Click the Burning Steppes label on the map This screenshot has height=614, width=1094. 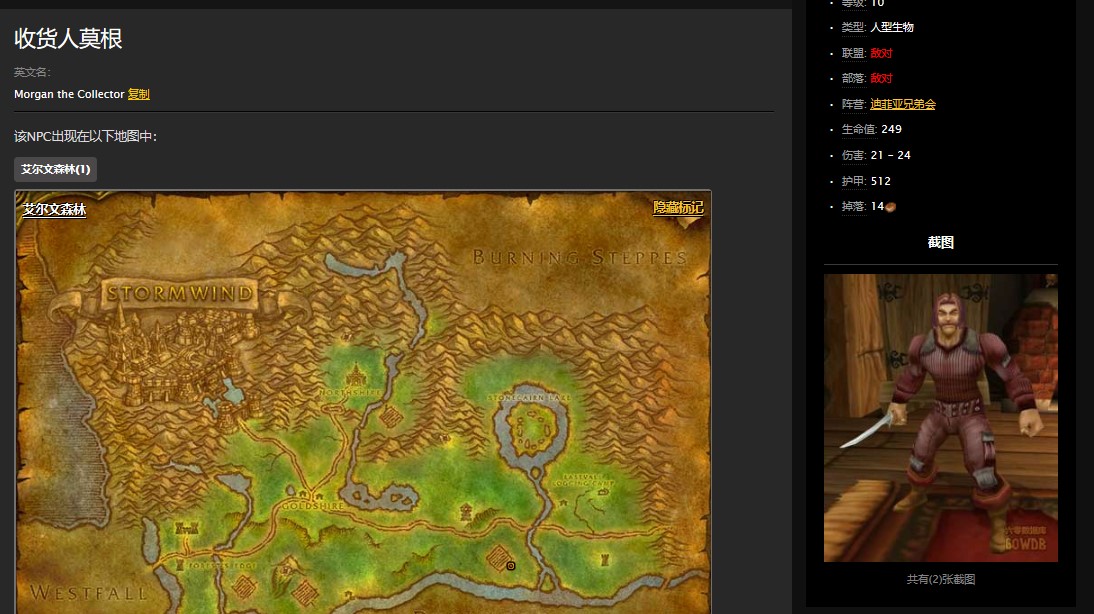click(580, 257)
